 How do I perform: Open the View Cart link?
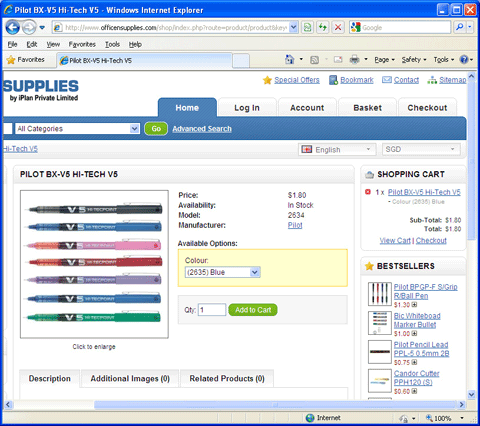point(395,240)
